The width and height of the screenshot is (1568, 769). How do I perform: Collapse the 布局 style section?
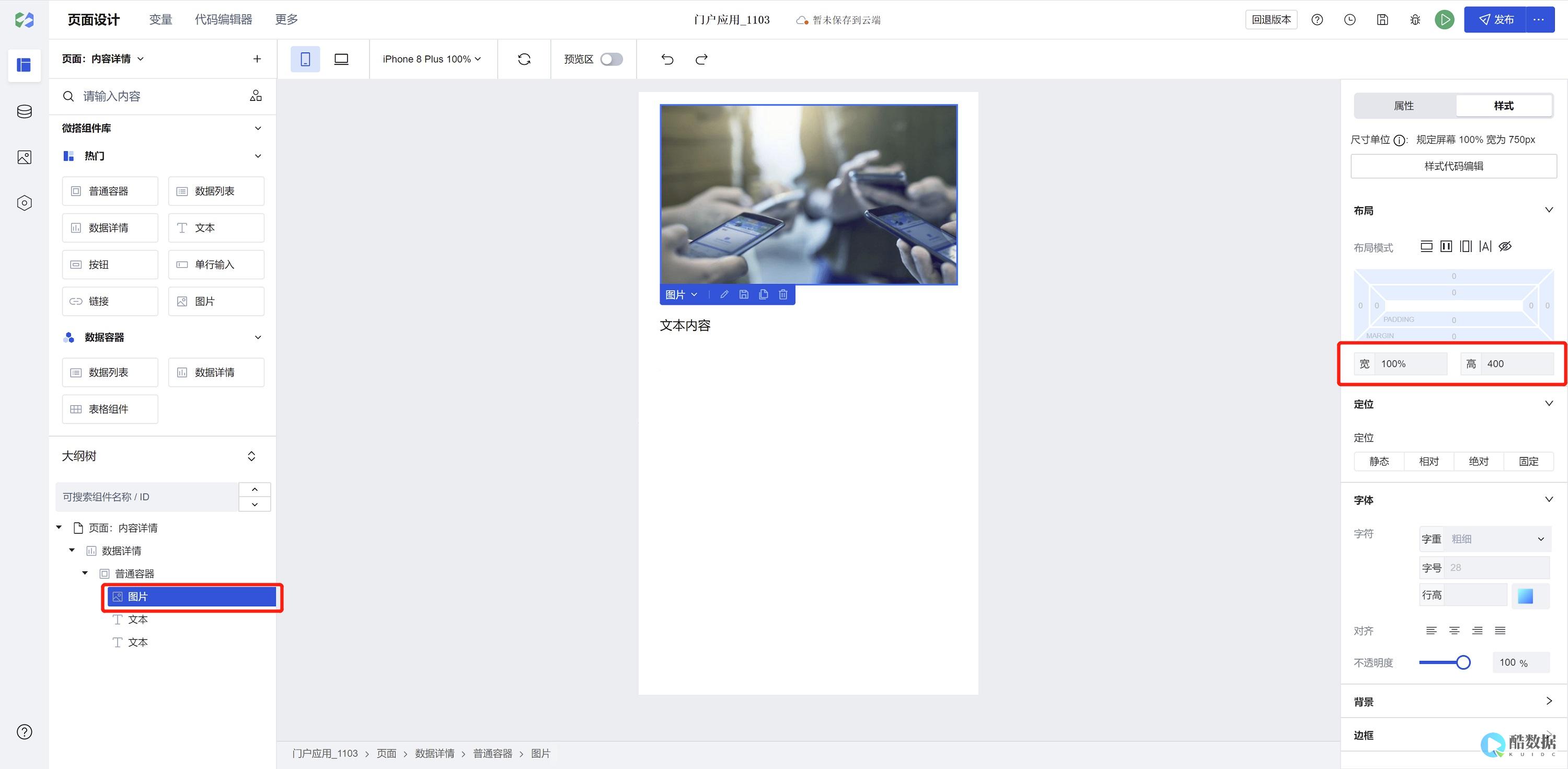[x=1549, y=210]
